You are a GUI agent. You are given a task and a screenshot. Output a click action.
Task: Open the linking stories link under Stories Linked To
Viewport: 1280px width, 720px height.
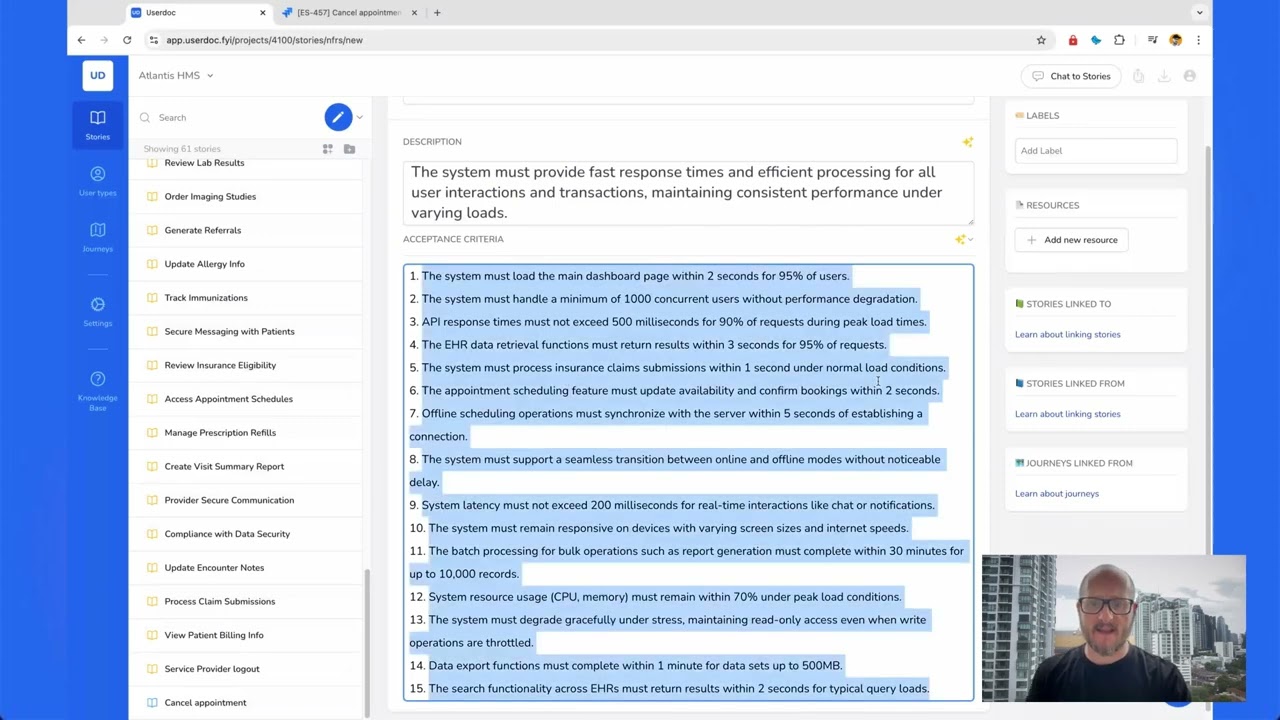click(x=1067, y=334)
